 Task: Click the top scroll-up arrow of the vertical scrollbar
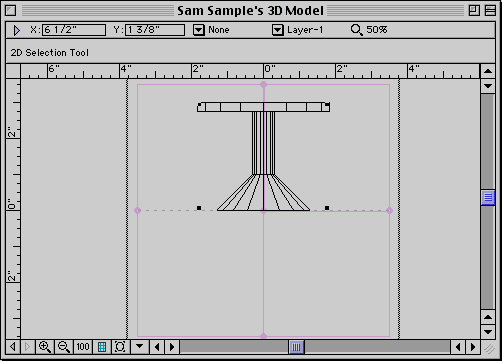coord(488,71)
